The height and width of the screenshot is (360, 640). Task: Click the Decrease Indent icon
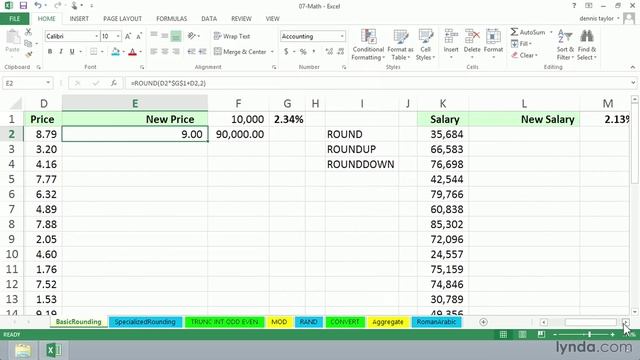click(191, 51)
